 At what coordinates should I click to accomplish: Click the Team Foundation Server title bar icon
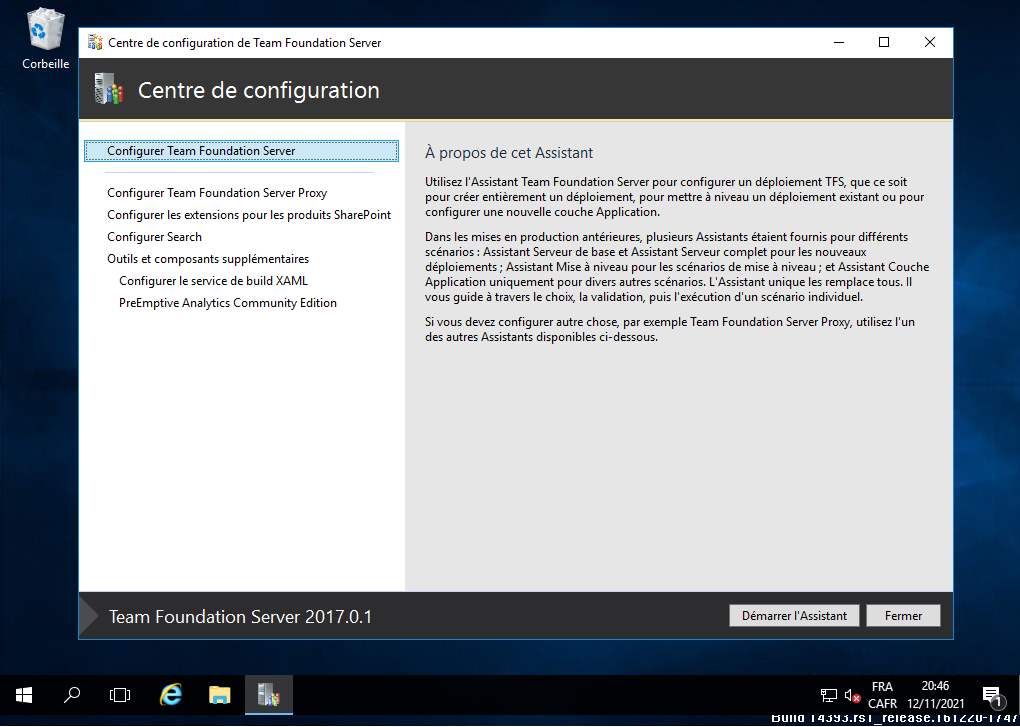96,43
